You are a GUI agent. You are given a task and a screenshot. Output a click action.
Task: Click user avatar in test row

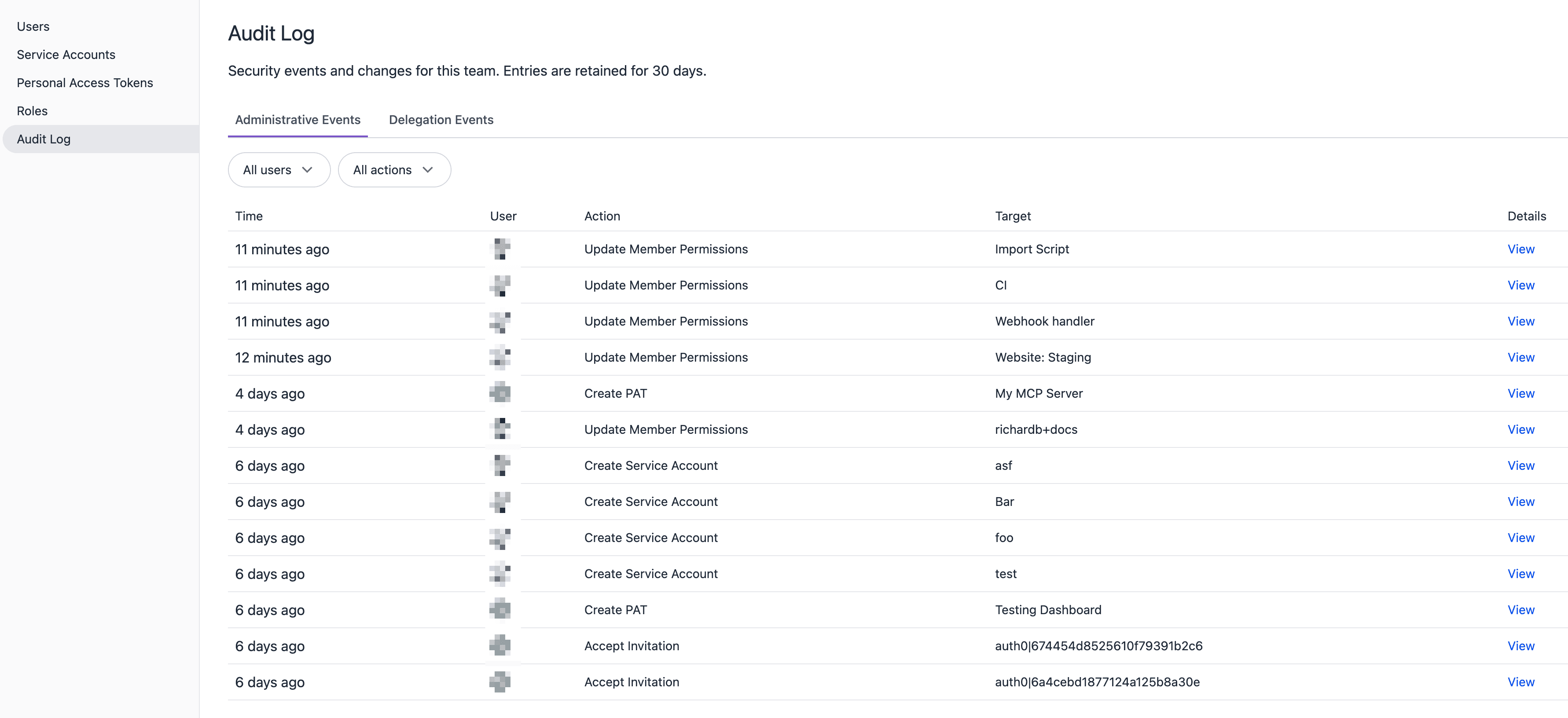(500, 574)
